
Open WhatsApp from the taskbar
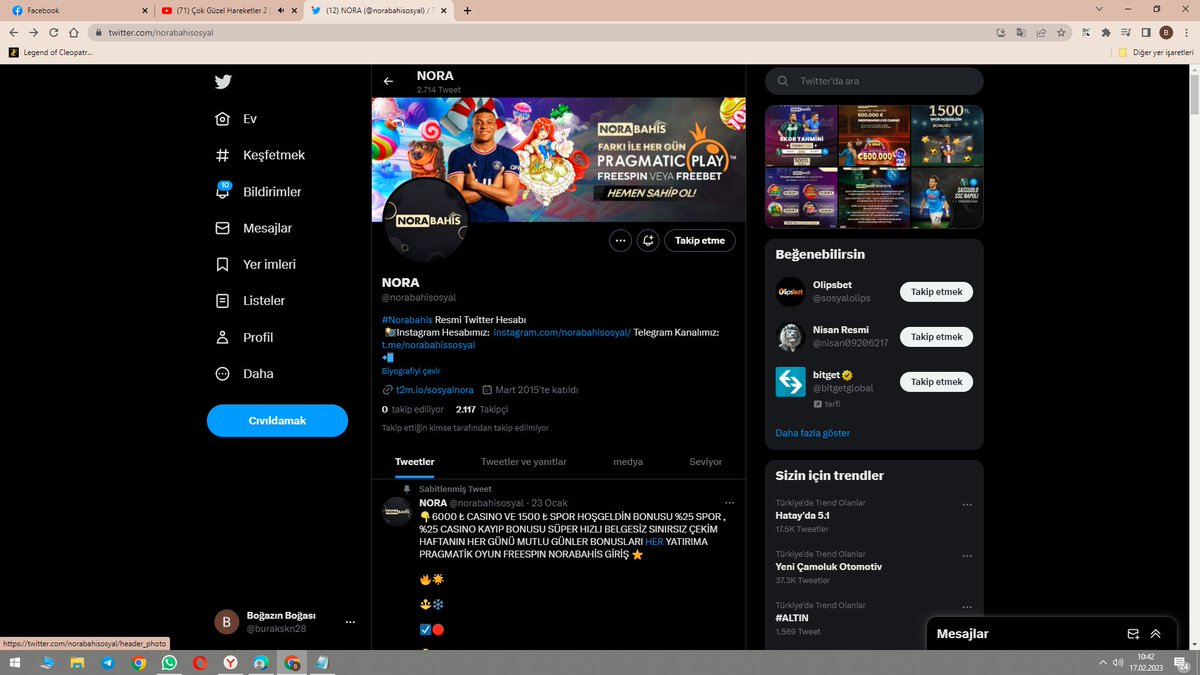tap(169, 663)
